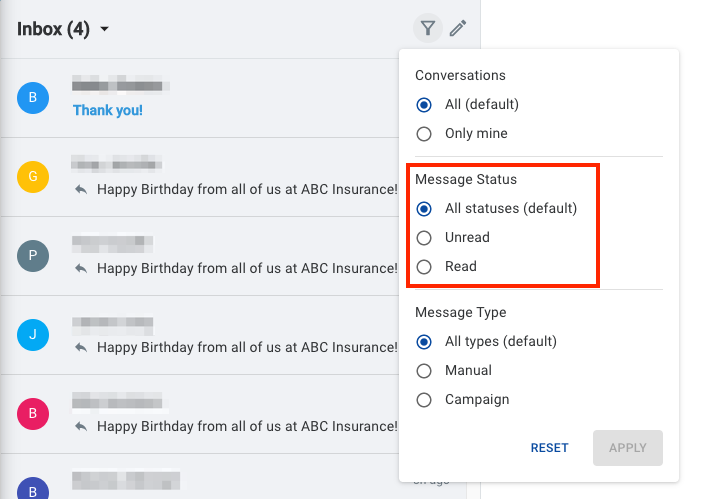The image size is (711, 499).
Task: Open the Thank you! conversation
Action: (x=108, y=110)
